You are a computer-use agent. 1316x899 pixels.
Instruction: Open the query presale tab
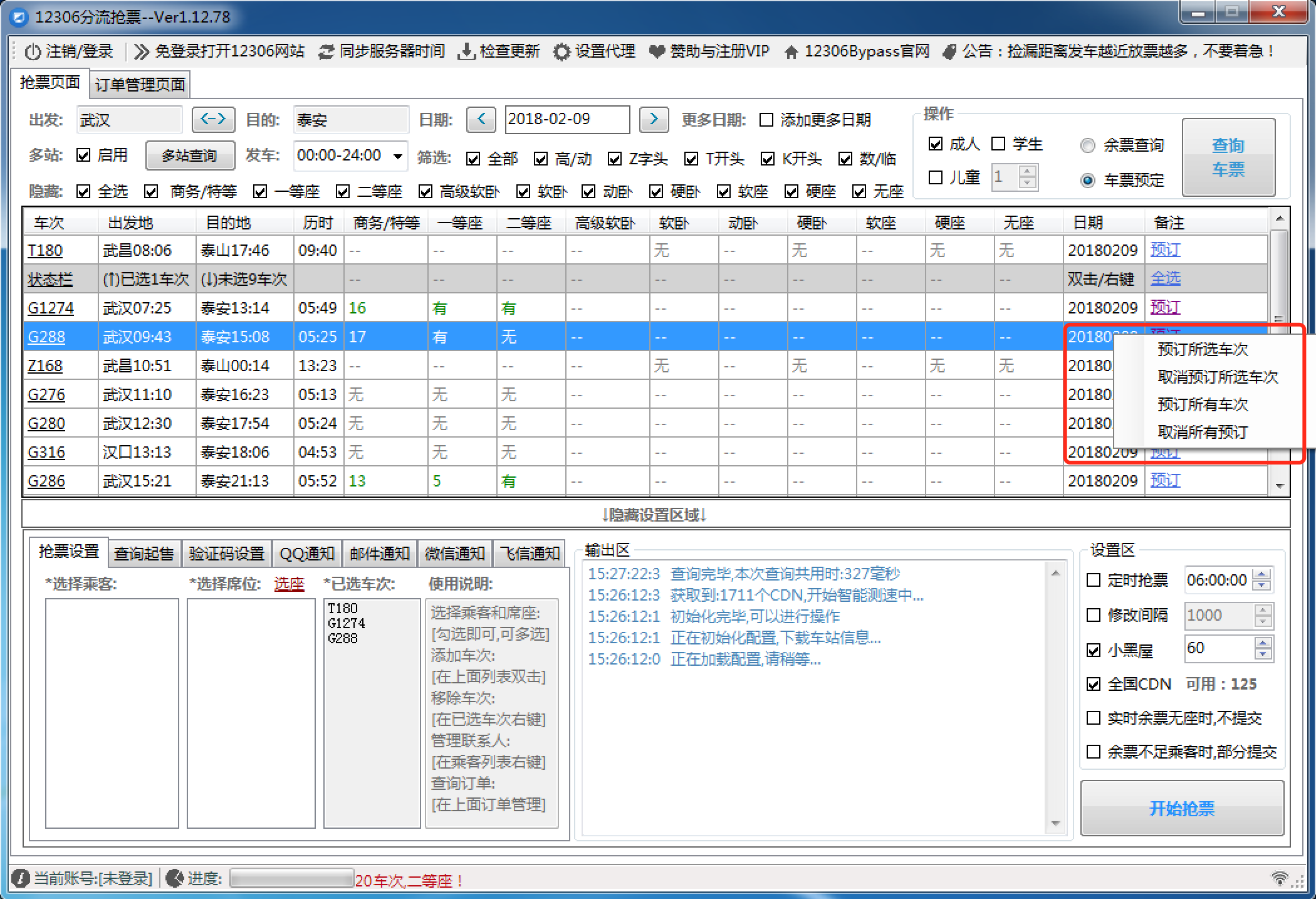[144, 554]
